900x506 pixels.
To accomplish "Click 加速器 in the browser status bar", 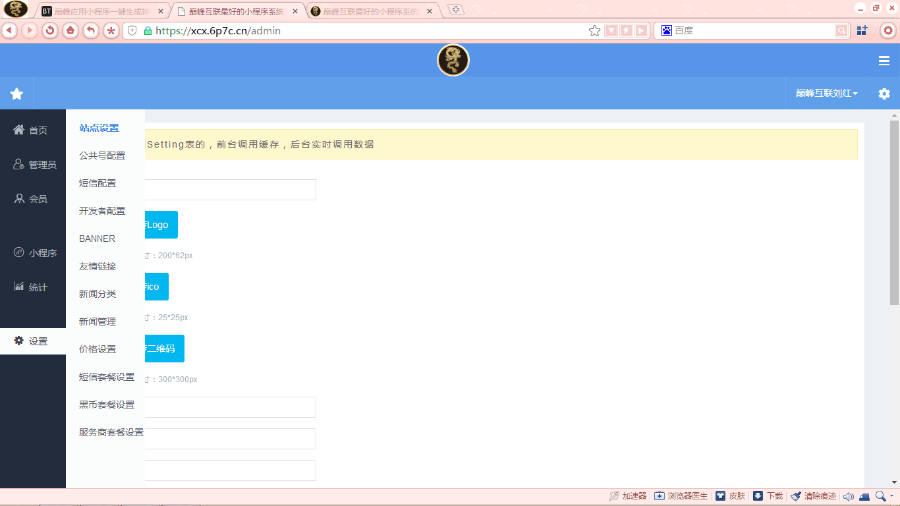I will click(x=628, y=496).
